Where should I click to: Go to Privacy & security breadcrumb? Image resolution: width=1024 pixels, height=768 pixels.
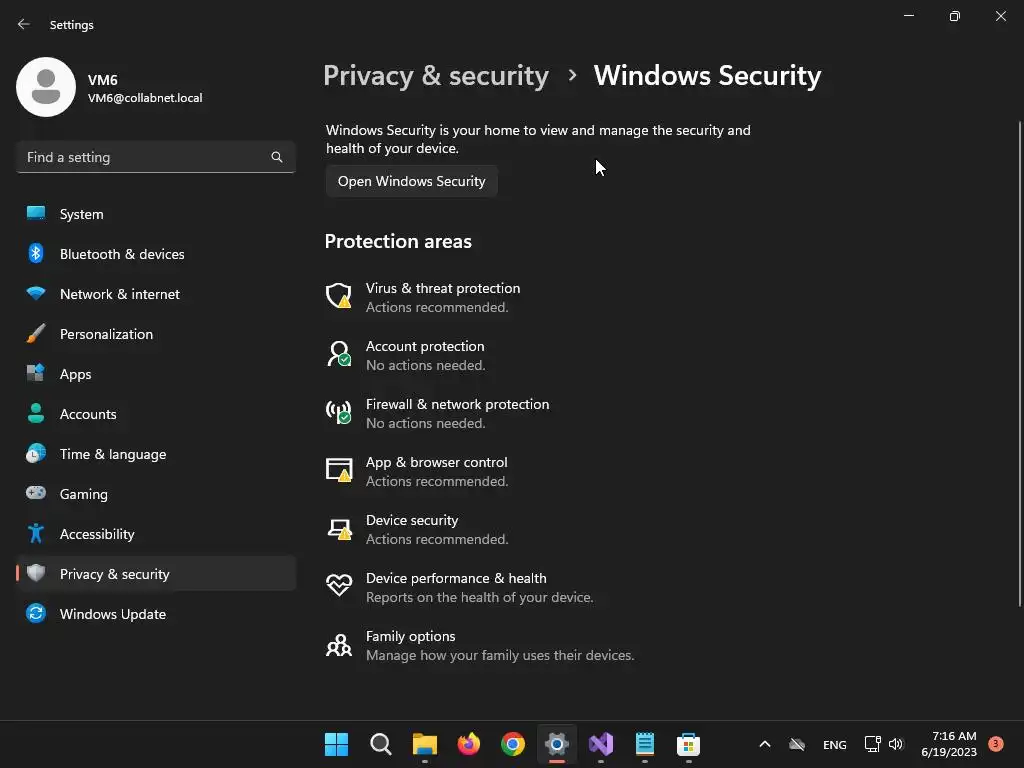436,76
